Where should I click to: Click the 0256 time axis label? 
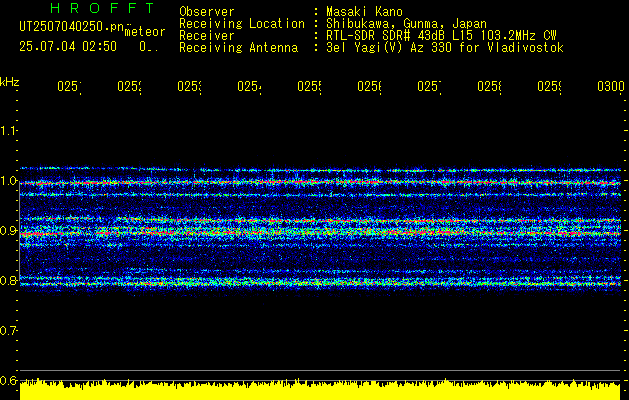(x=369, y=87)
